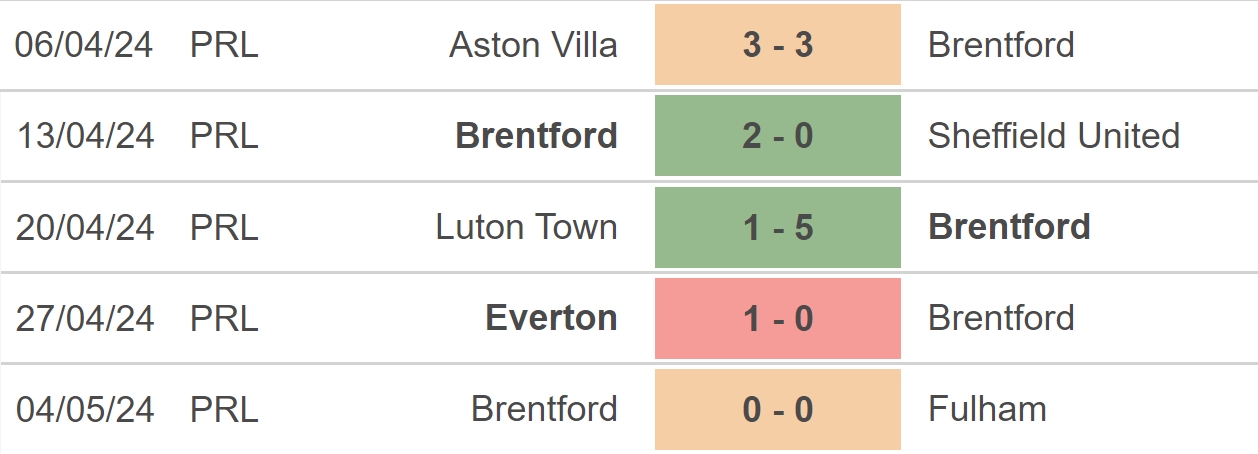This screenshot has height=454, width=1258.
Task: Select the 20/04/24 date cell
Action: [85, 227]
